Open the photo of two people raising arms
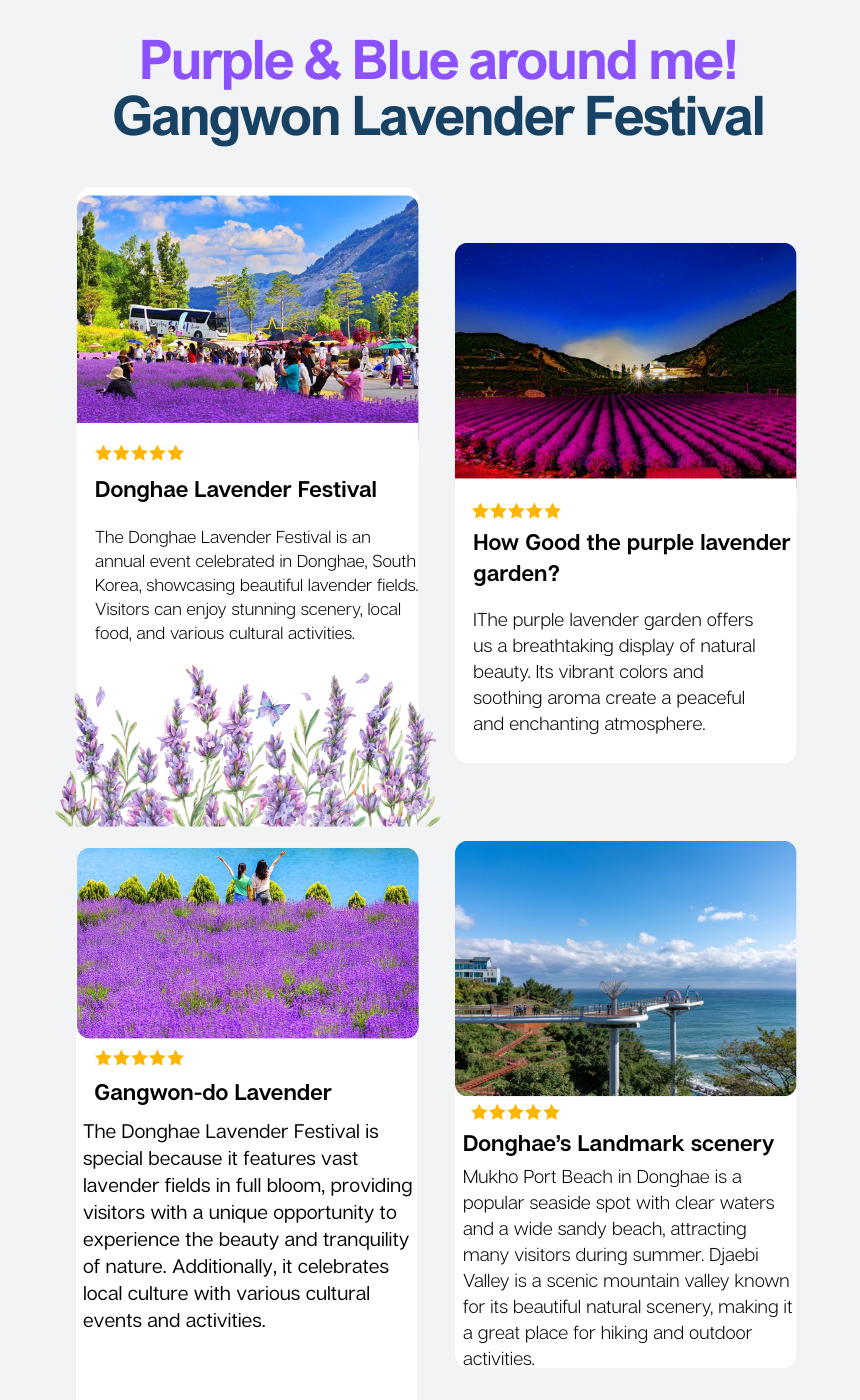Viewport: 860px width, 1400px height. pyautogui.click(x=247, y=943)
